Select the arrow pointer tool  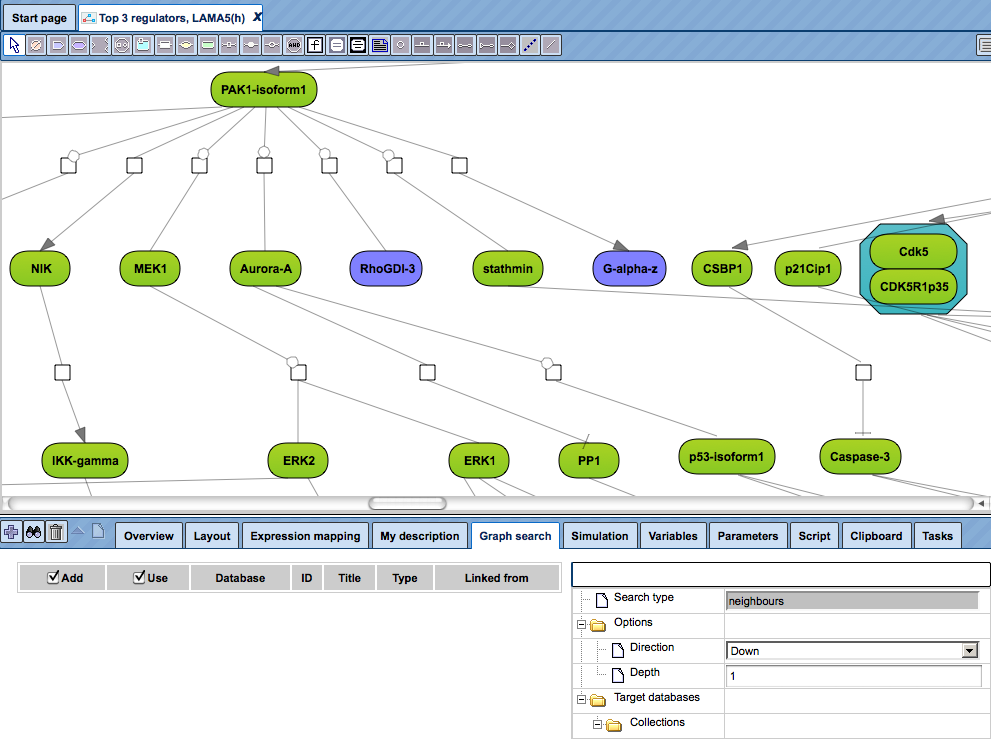[15, 46]
